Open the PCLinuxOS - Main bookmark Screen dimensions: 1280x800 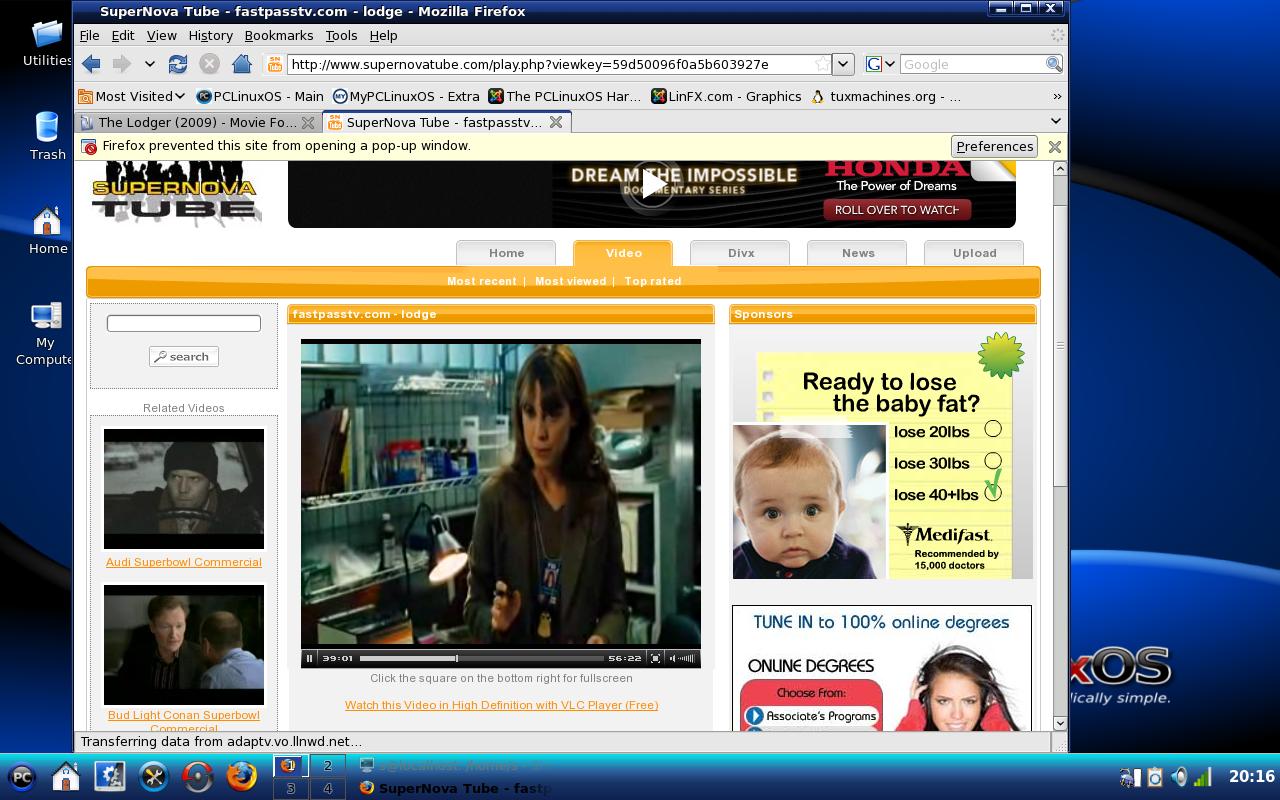260,96
